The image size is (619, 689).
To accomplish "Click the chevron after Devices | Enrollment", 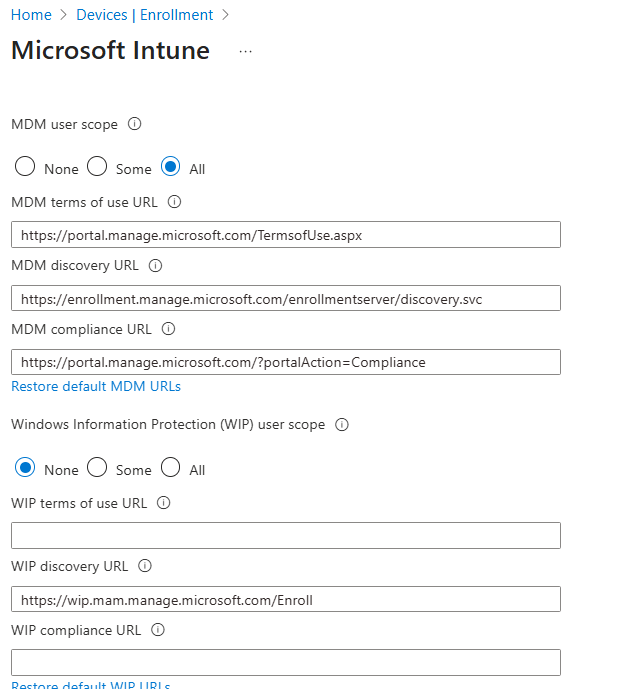I will [x=225, y=15].
